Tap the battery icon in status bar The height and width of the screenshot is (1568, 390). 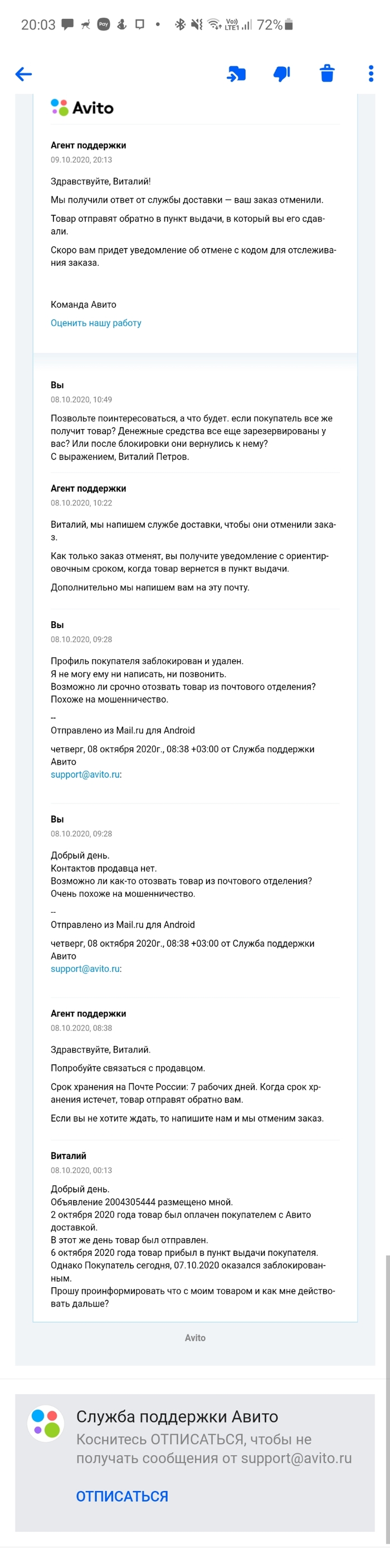pyautogui.click(x=289, y=25)
